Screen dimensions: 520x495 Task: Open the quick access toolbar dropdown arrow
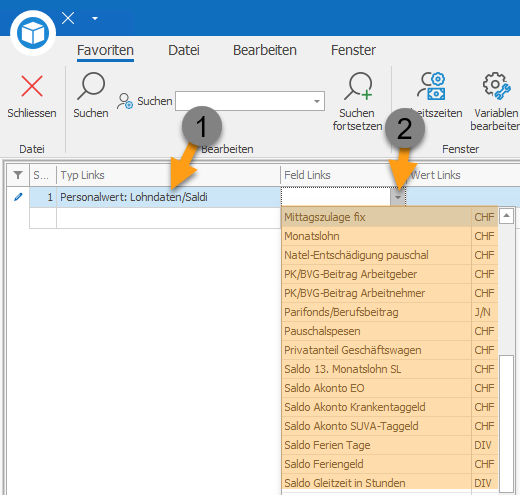tap(95, 18)
